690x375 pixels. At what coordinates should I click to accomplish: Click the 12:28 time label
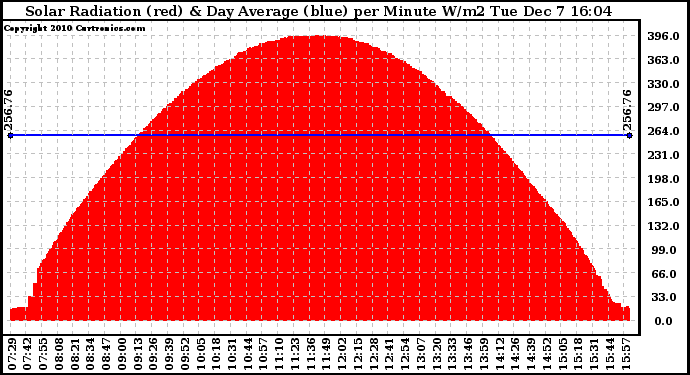[x=374, y=354]
